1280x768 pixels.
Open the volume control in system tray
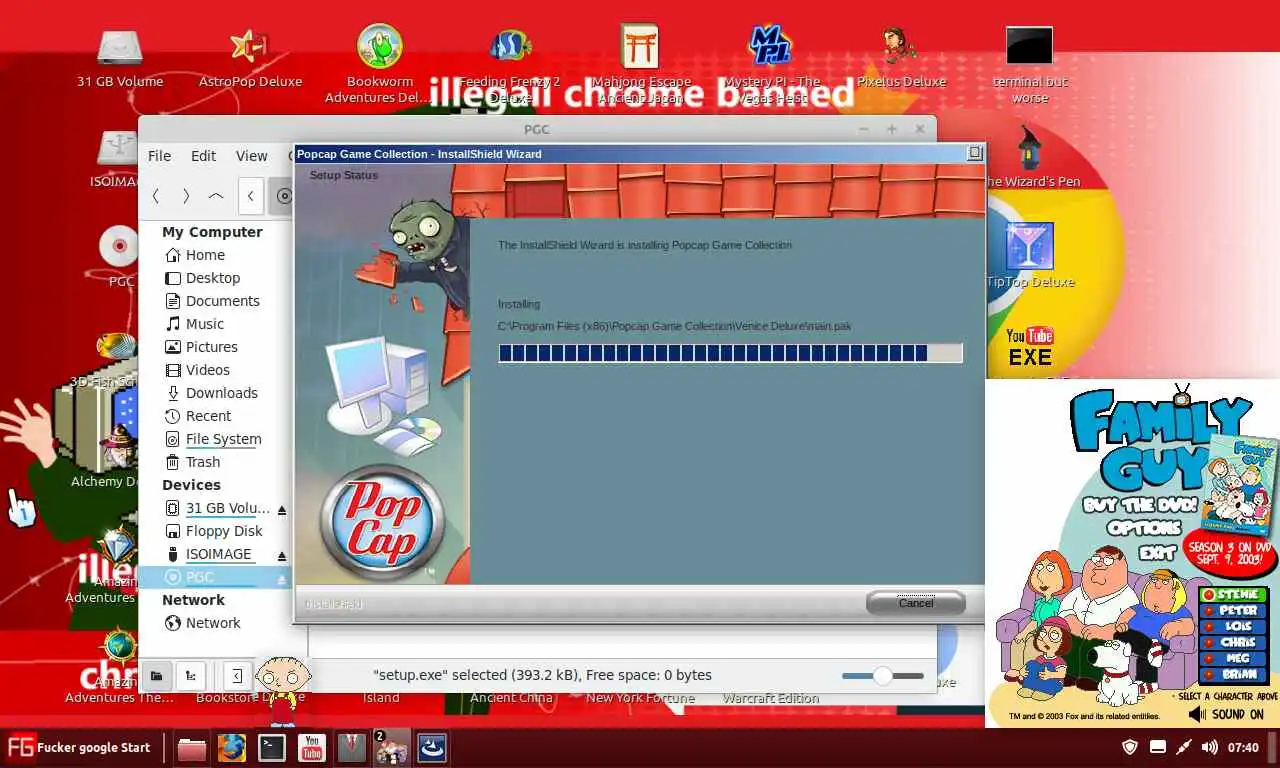coord(1209,747)
